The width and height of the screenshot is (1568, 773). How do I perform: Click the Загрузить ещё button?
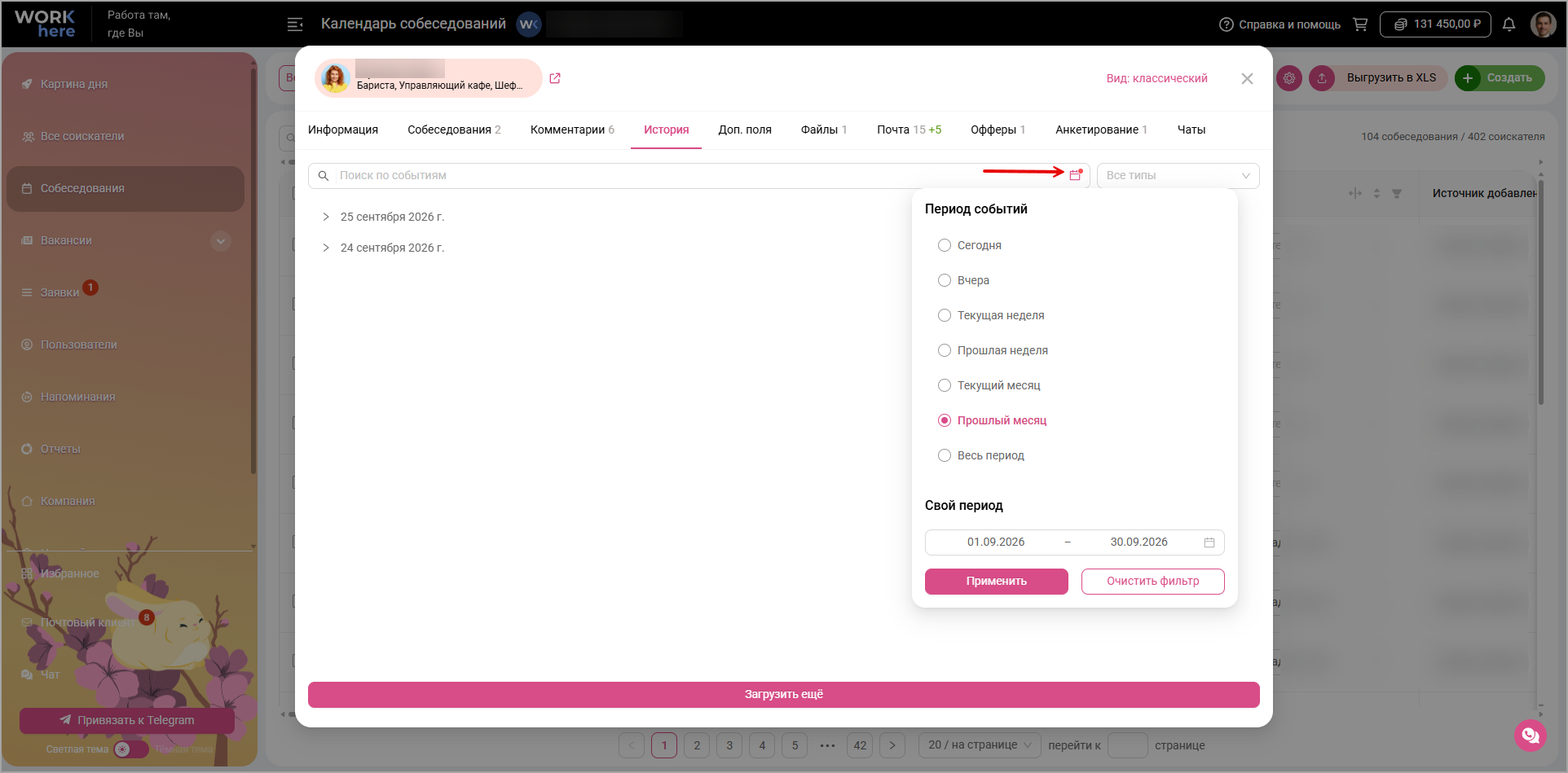[783, 695]
